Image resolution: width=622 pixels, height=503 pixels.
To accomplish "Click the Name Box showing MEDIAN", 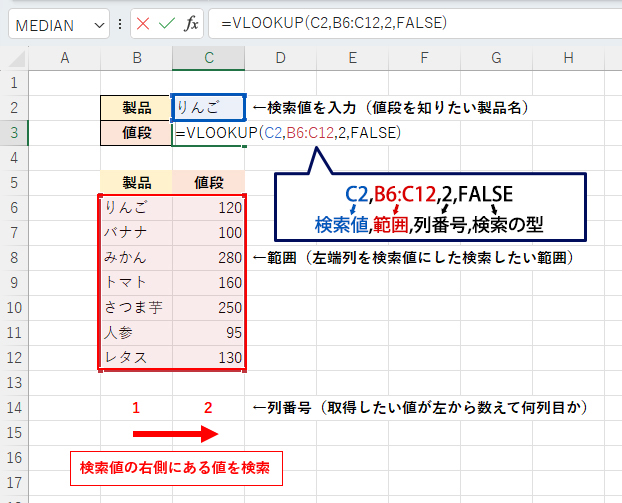I will pos(50,23).
